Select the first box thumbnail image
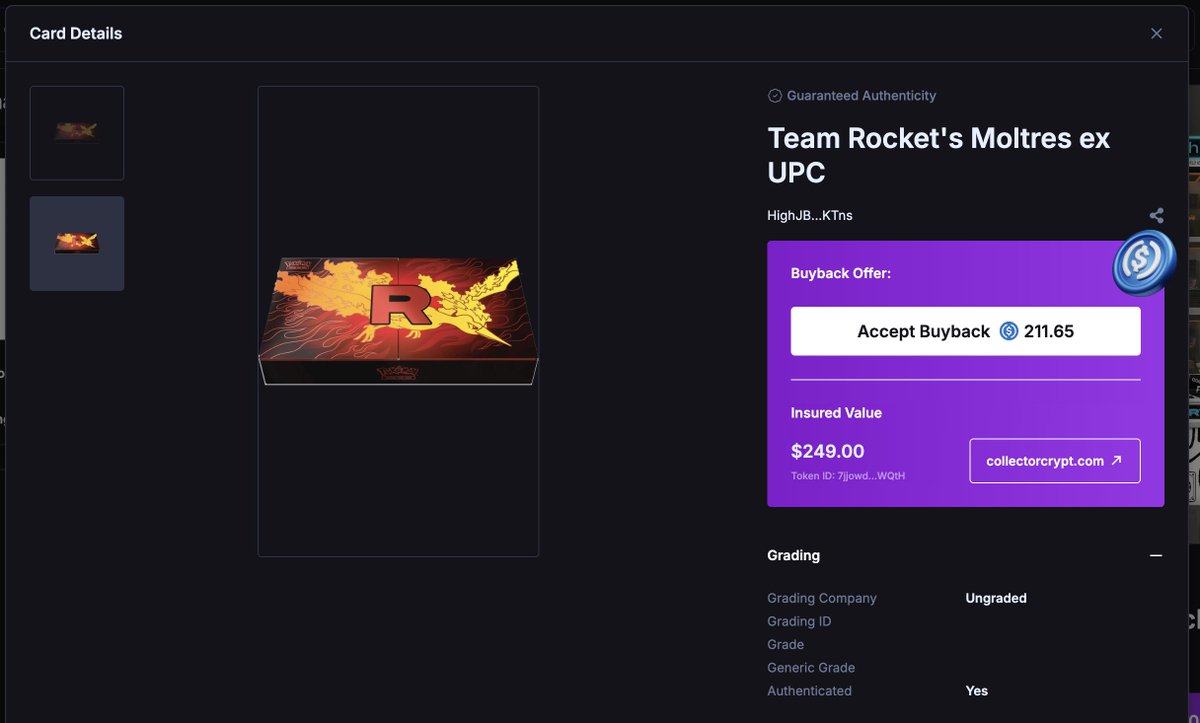The width and height of the screenshot is (1200, 723). 77,133
